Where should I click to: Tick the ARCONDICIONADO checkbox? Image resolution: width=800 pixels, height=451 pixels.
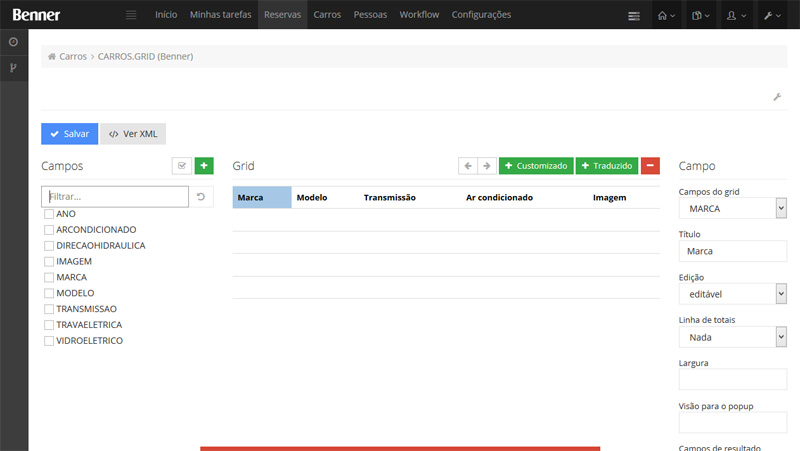49,230
